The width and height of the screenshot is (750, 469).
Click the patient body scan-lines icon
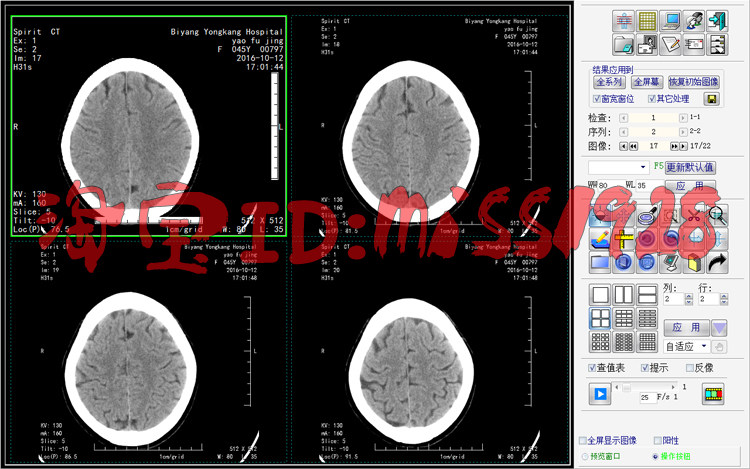pos(624,21)
